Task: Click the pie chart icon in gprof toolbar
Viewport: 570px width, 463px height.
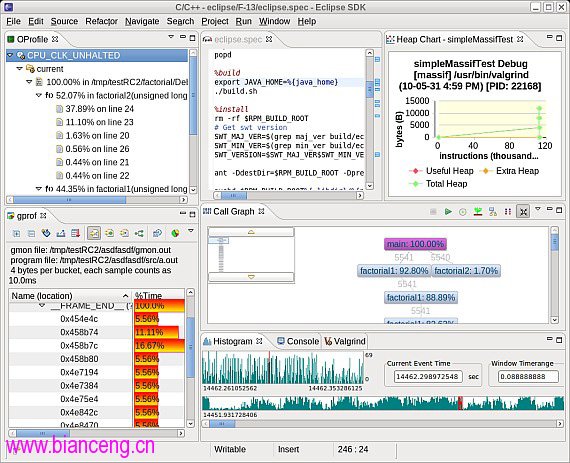Action: (x=175, y=233)
